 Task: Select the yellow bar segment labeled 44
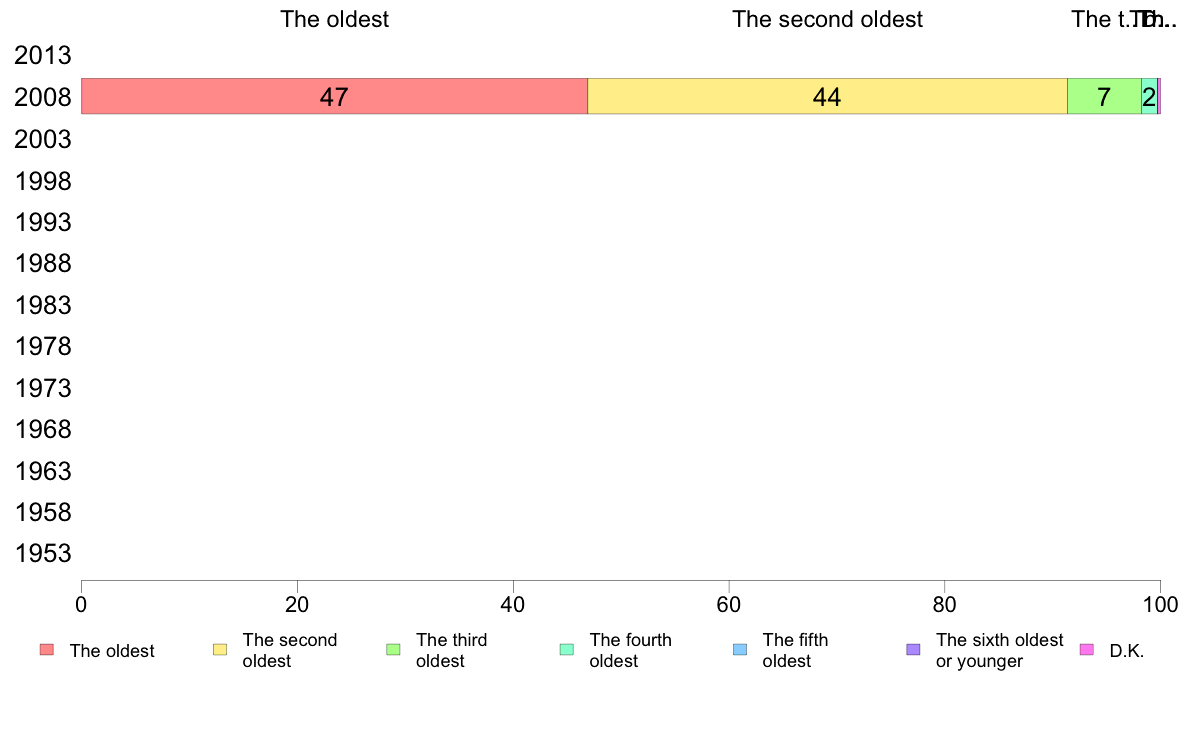coord(827,96)
